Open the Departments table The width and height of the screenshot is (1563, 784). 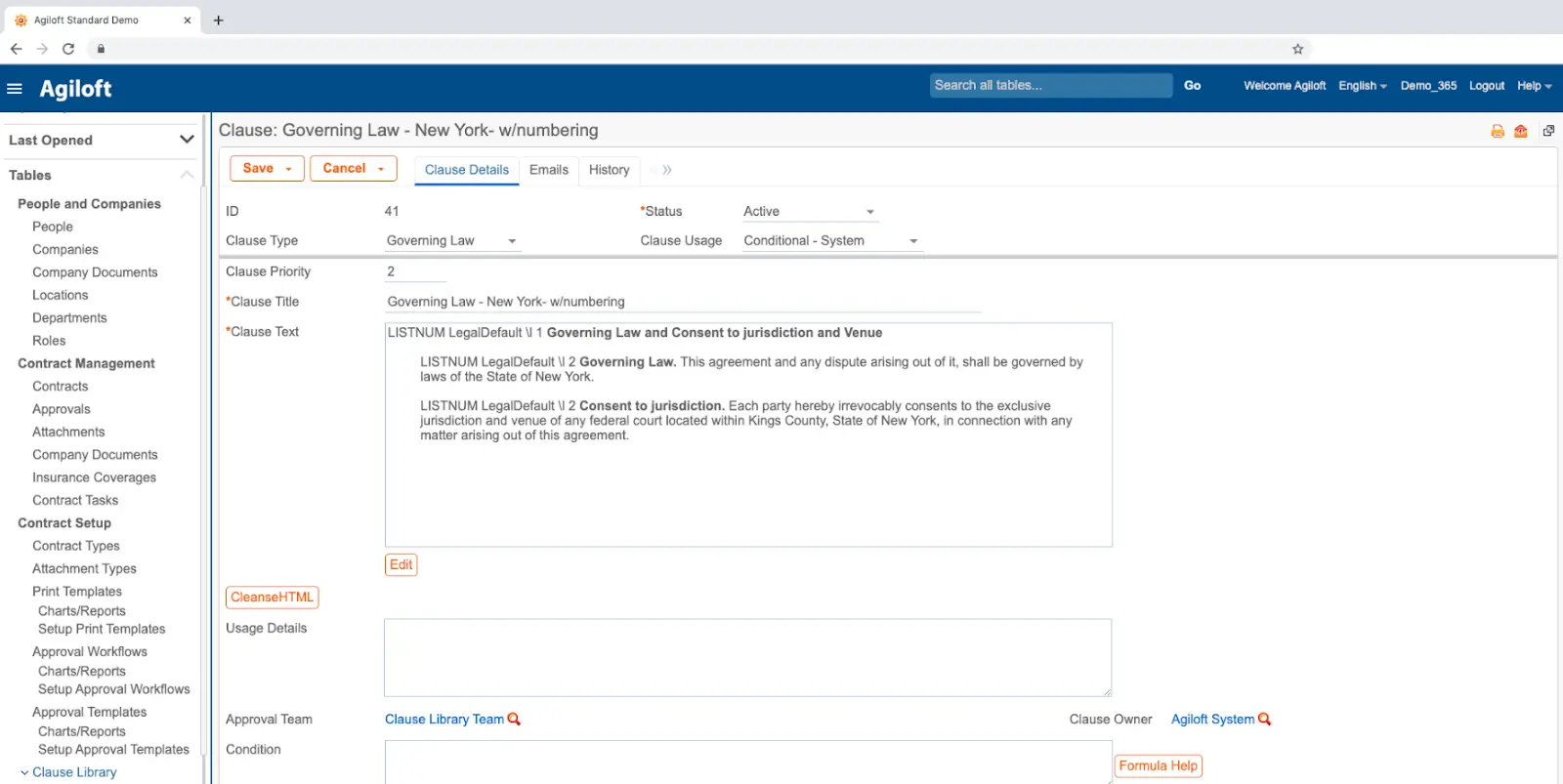[x=69, y=318]
